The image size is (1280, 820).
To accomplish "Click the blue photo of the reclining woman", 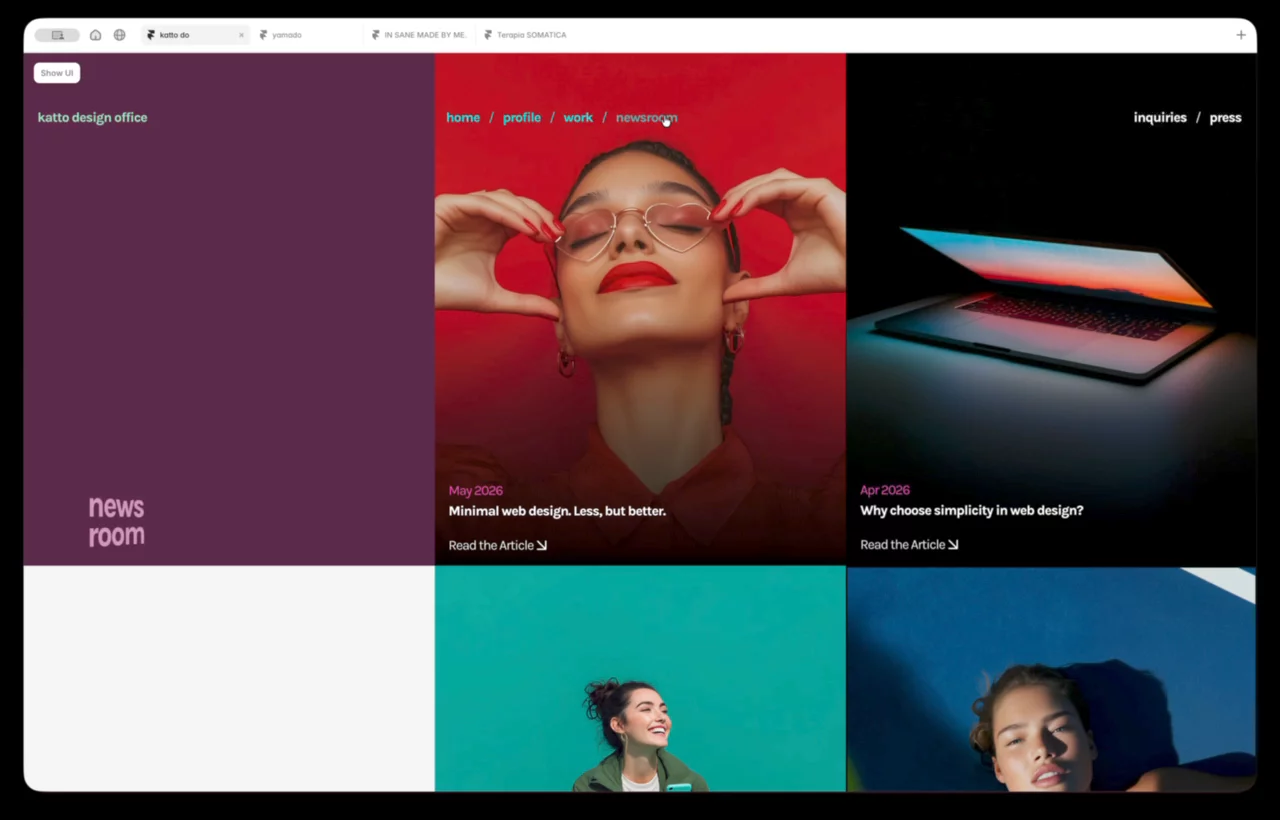I will tap(1051, 679).
